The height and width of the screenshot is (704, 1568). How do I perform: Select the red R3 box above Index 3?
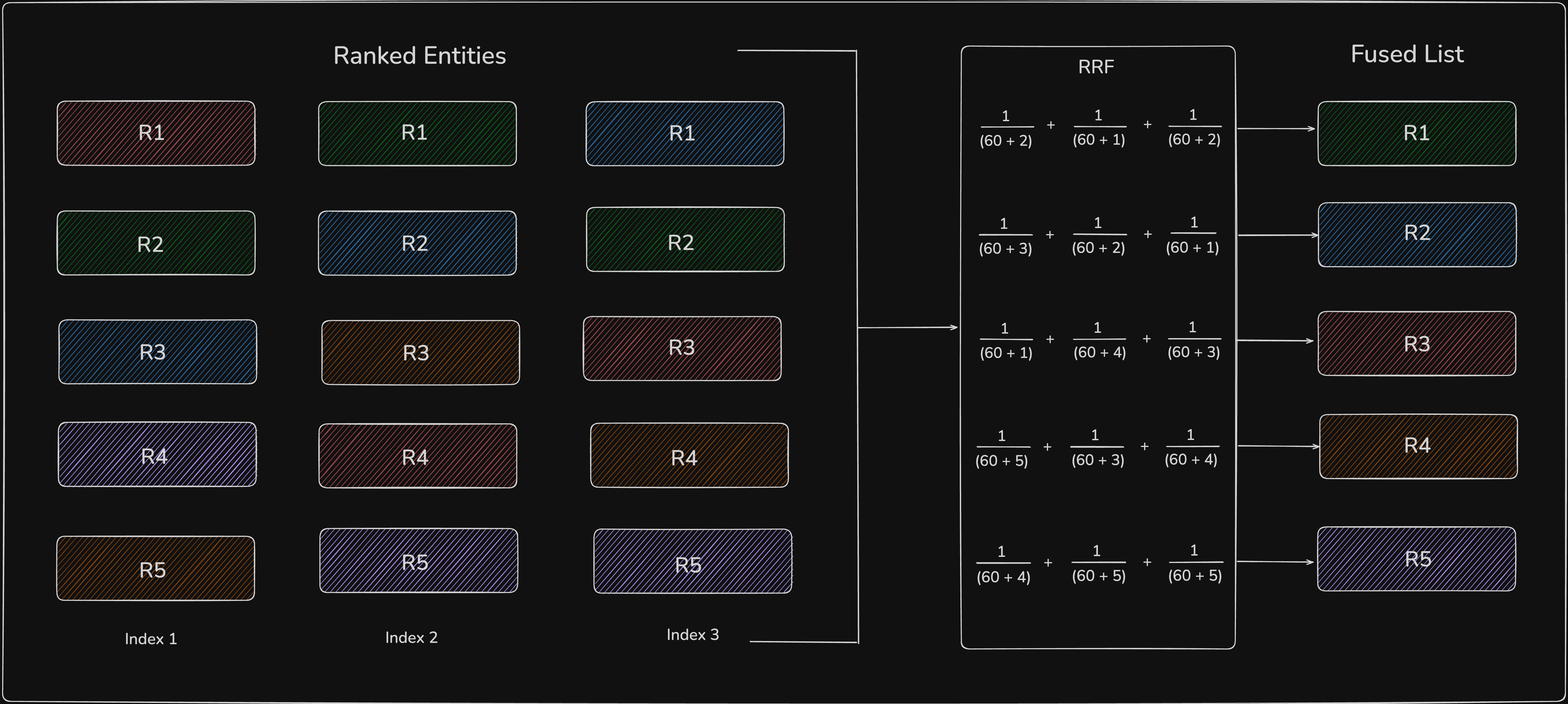[682, 348]
